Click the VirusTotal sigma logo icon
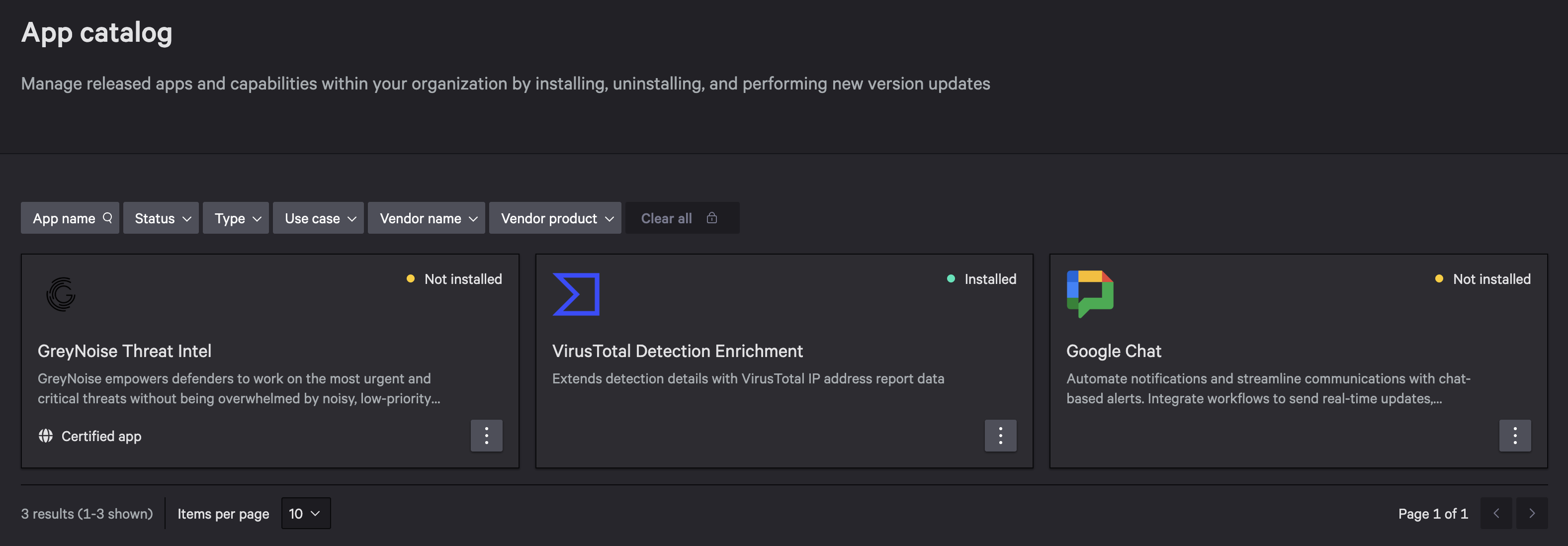Viewport: 1568px width, 546px height. pos(576,294)
